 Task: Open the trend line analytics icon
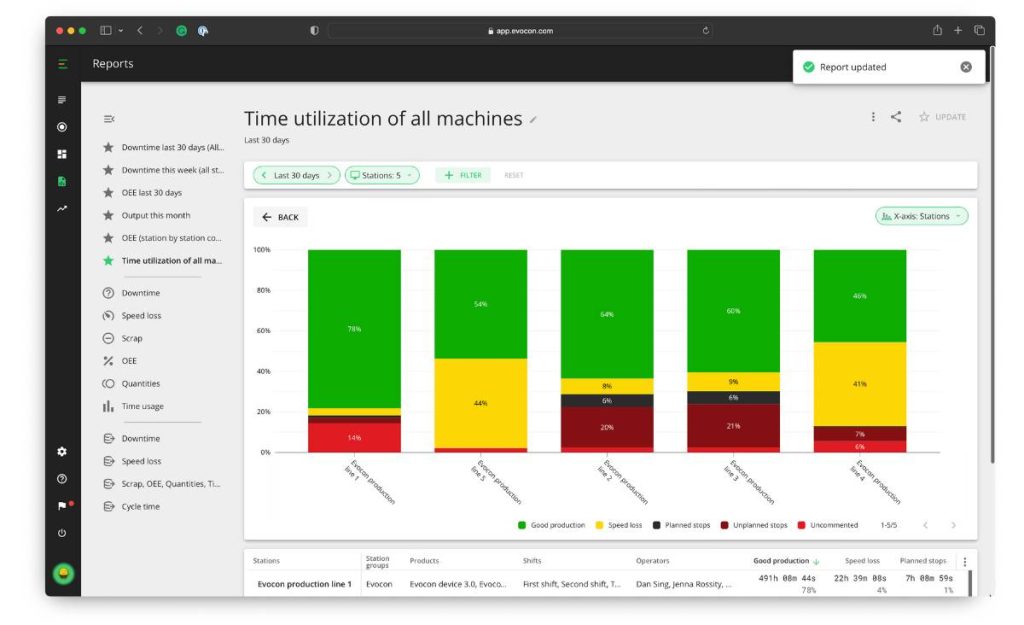tap(62, 209)
